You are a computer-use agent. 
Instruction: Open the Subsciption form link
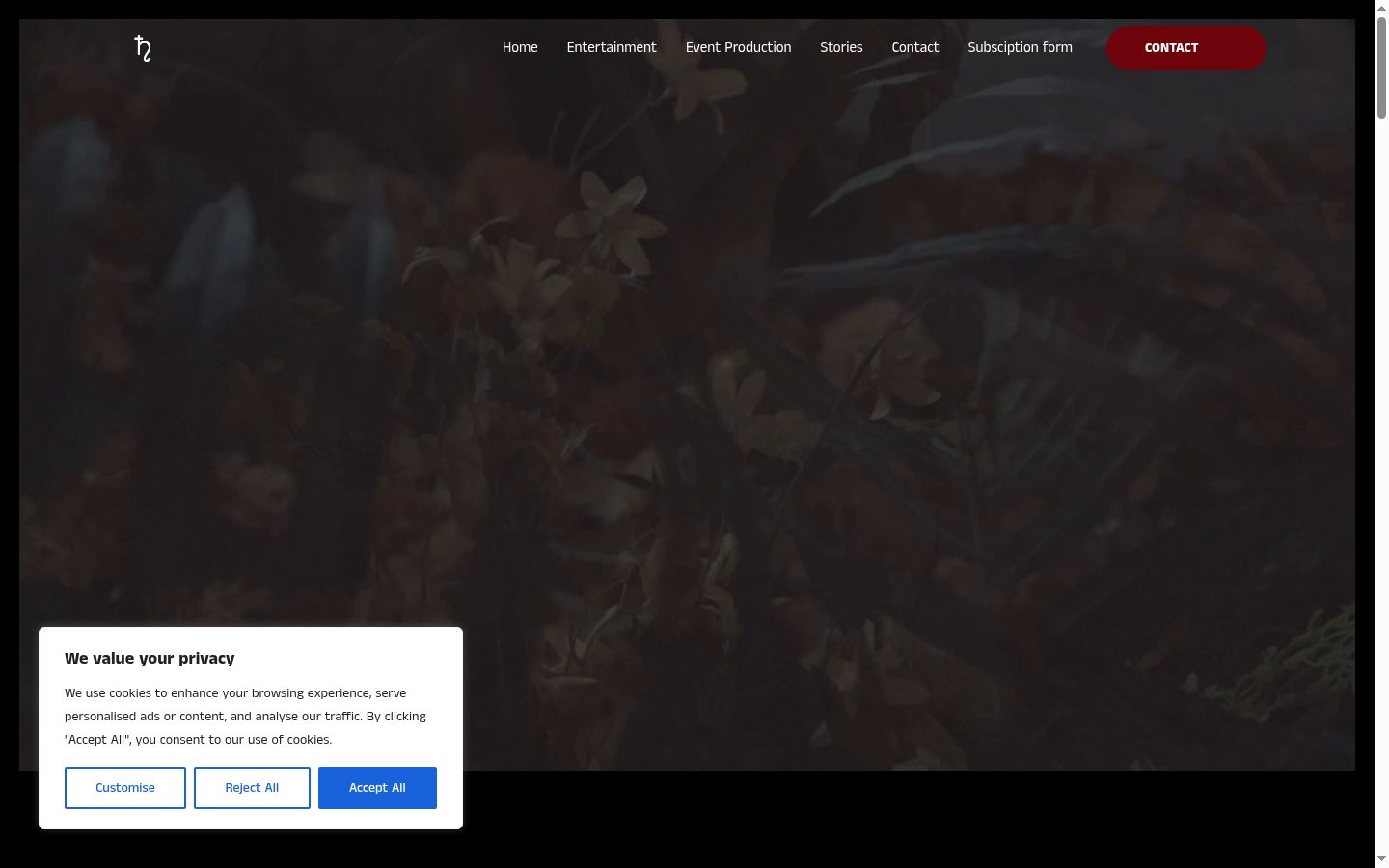coord(1020,47)
